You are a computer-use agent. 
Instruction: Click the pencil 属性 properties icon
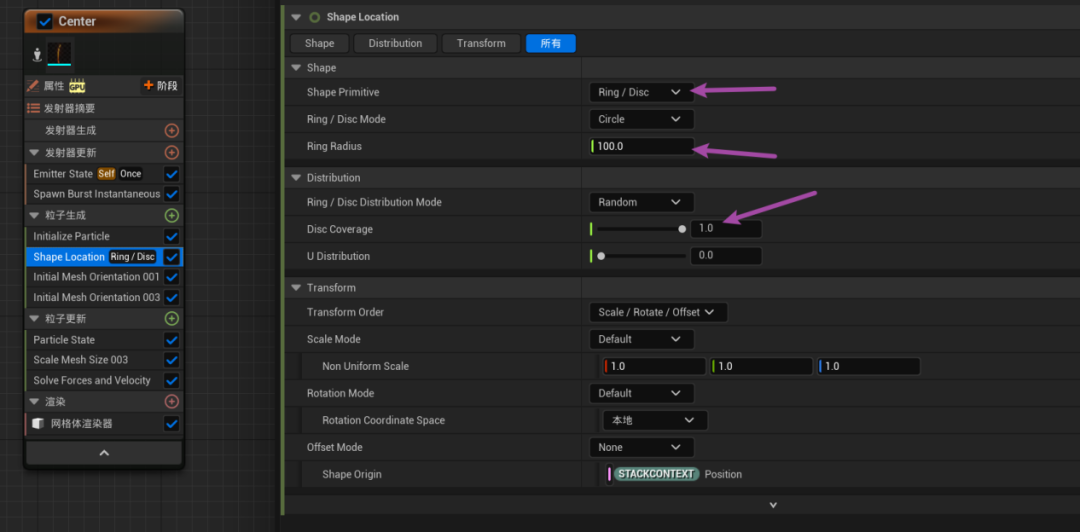(32, 86)
